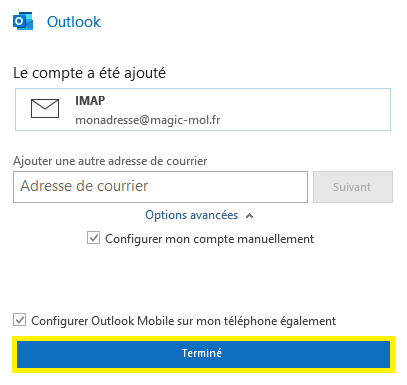407x385 pixels.
Task: Click the Suivant button
Action: coord(353,187)
